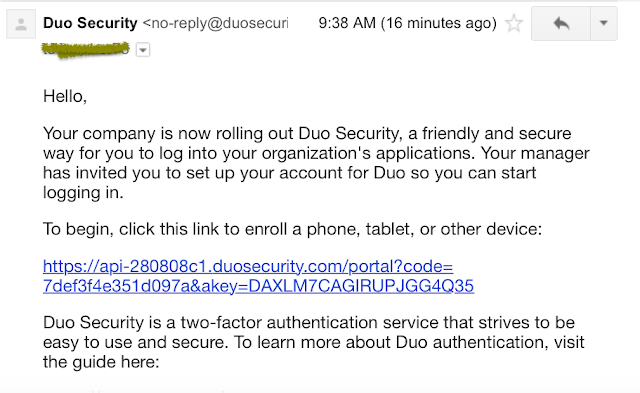Click the words "logging in."
640x393 pixels.
83,193
